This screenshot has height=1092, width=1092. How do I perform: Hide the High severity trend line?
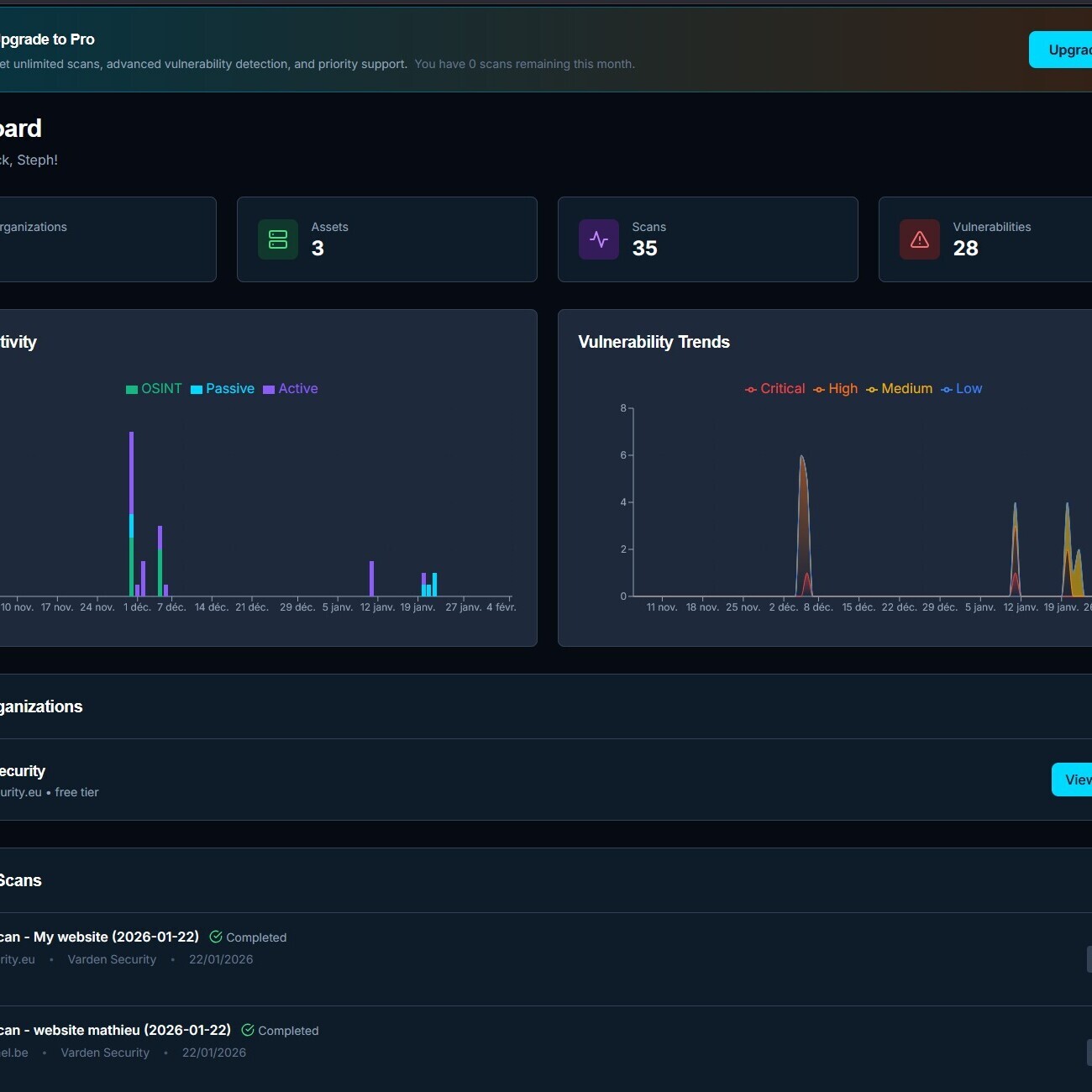[835, 389]
